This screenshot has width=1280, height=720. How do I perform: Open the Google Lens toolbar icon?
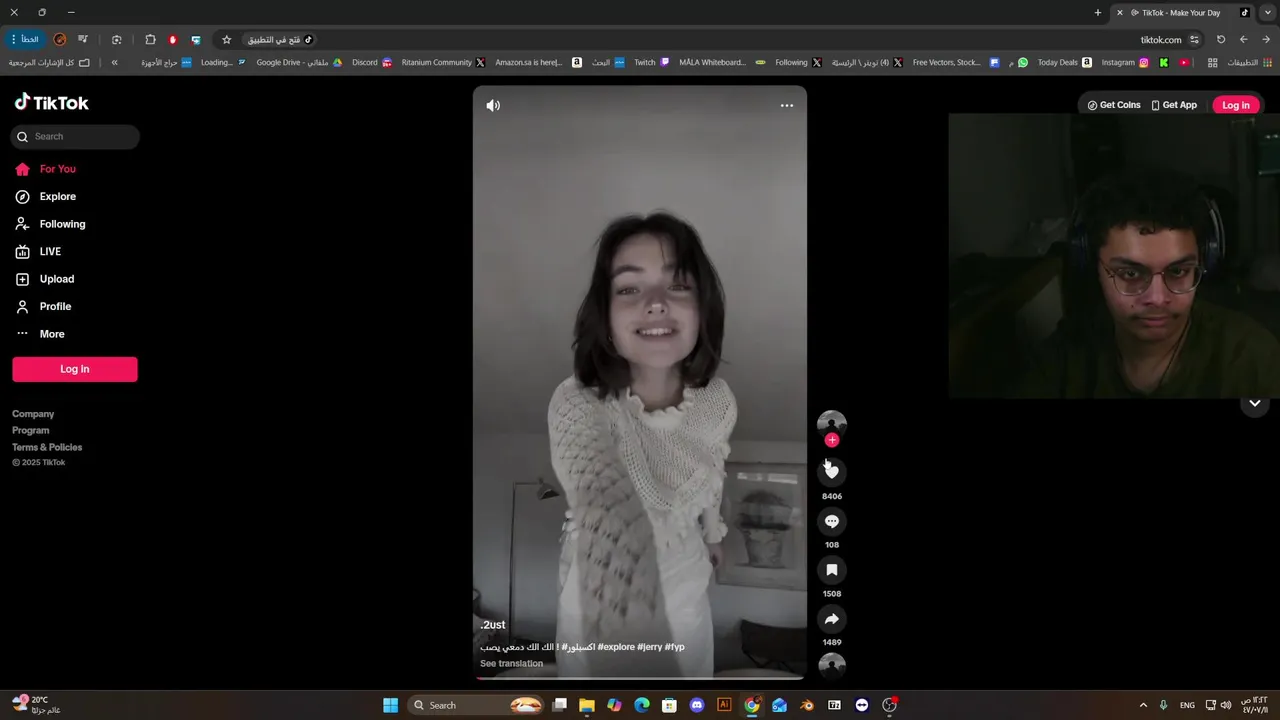pos(117,40)
